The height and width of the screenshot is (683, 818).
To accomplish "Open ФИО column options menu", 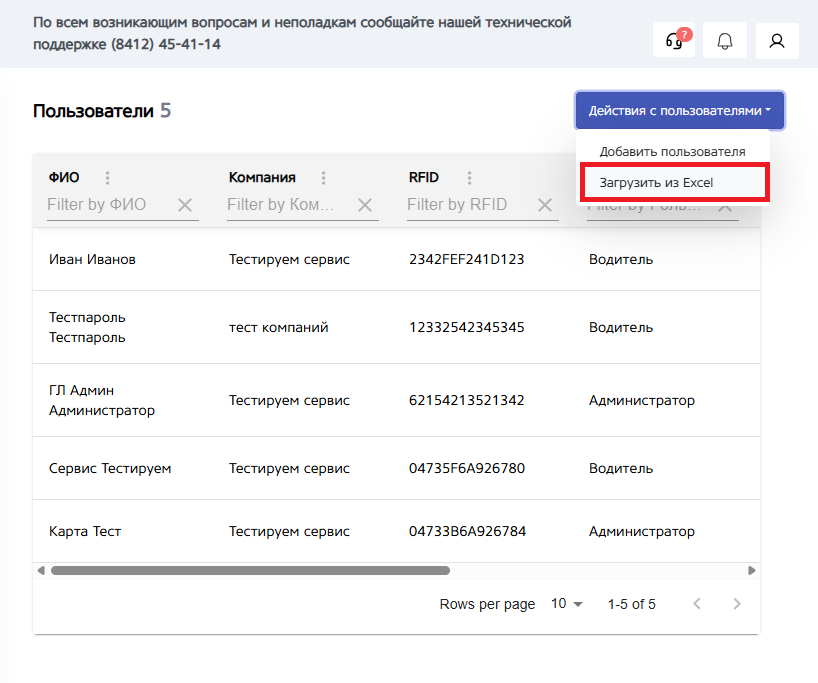I will pos(107,178).
